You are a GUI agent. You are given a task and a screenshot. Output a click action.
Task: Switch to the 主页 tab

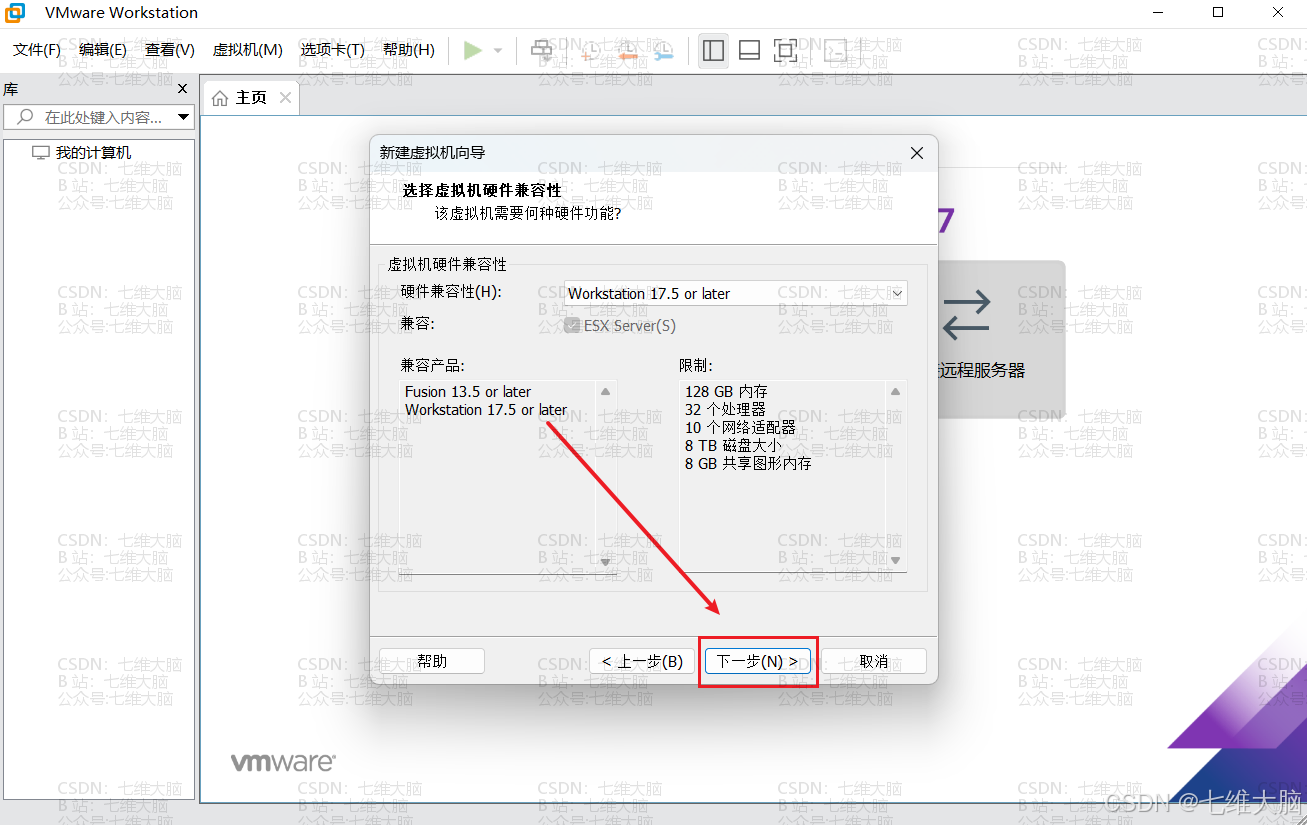pyautogui.click(x=251, y=98)
